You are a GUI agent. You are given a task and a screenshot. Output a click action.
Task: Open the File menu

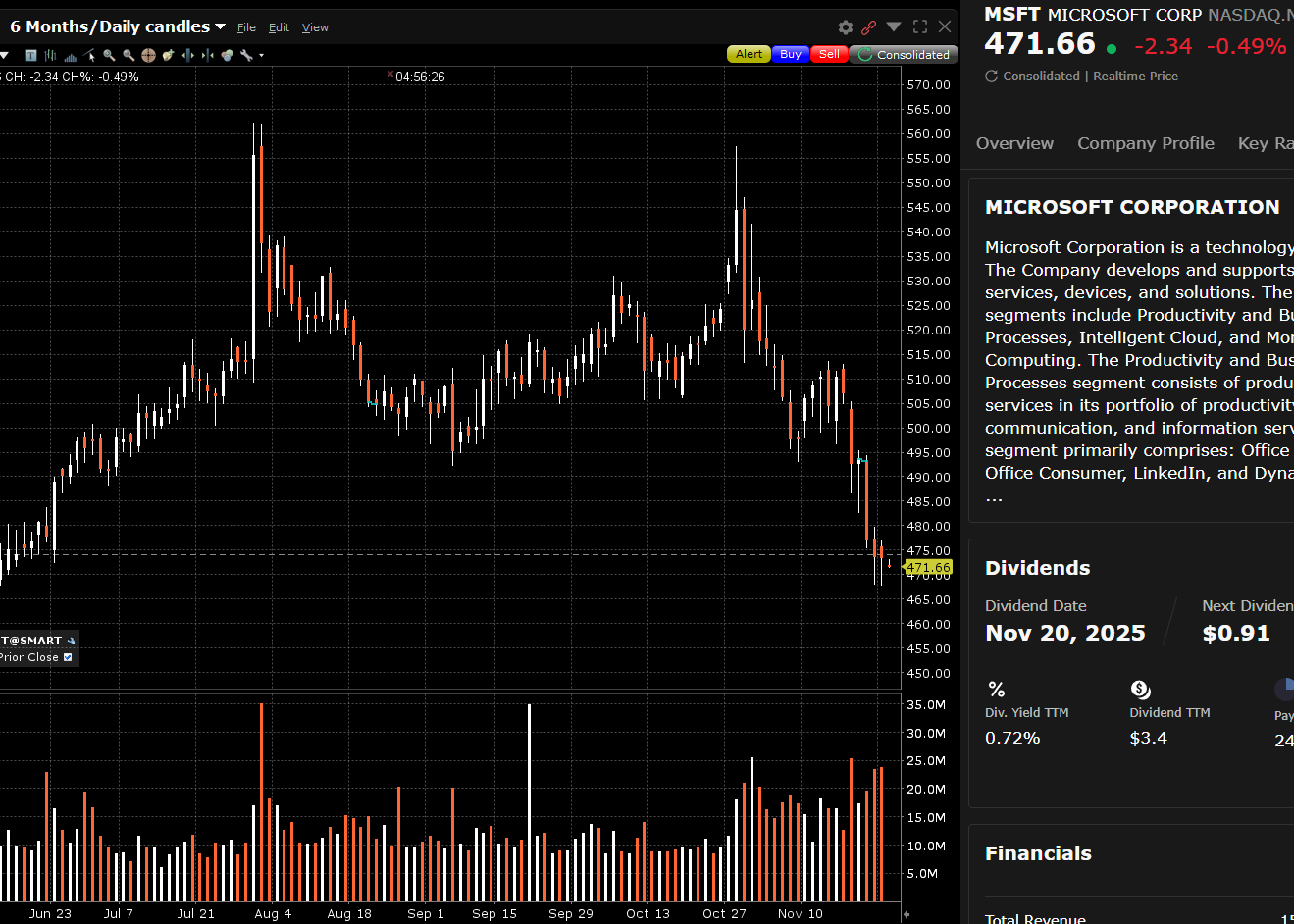(x=246, y=27)
